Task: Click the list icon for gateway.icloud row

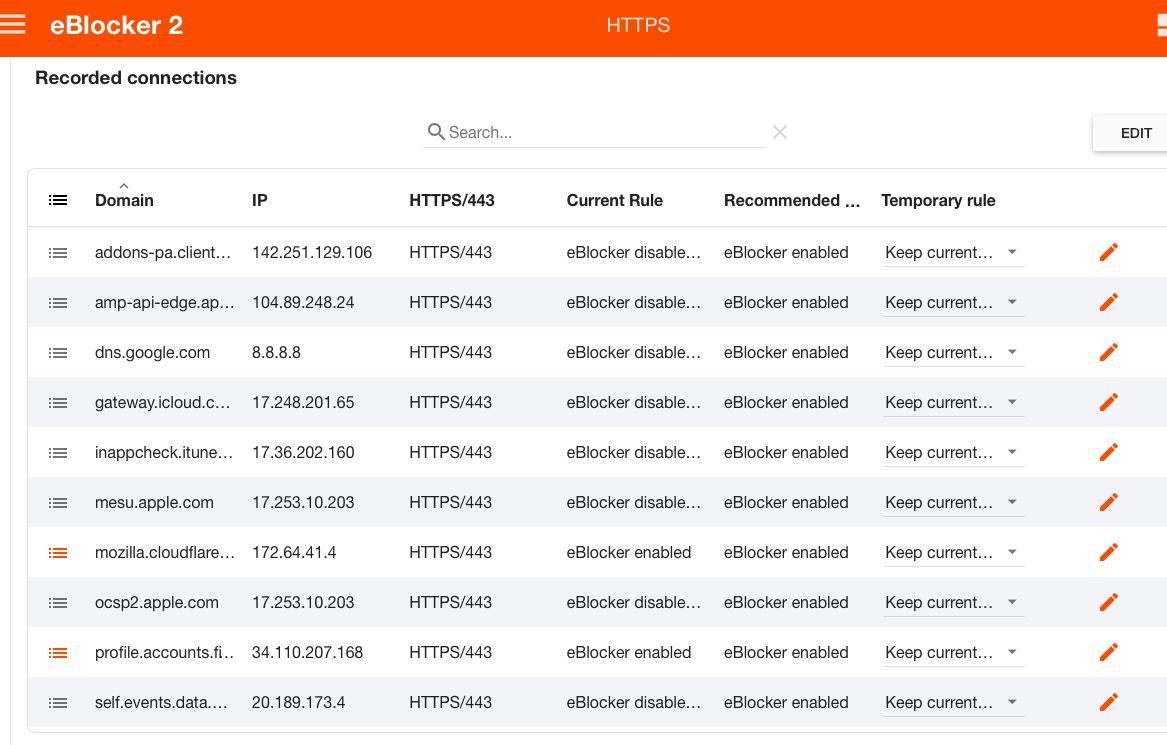Action: 58,403
